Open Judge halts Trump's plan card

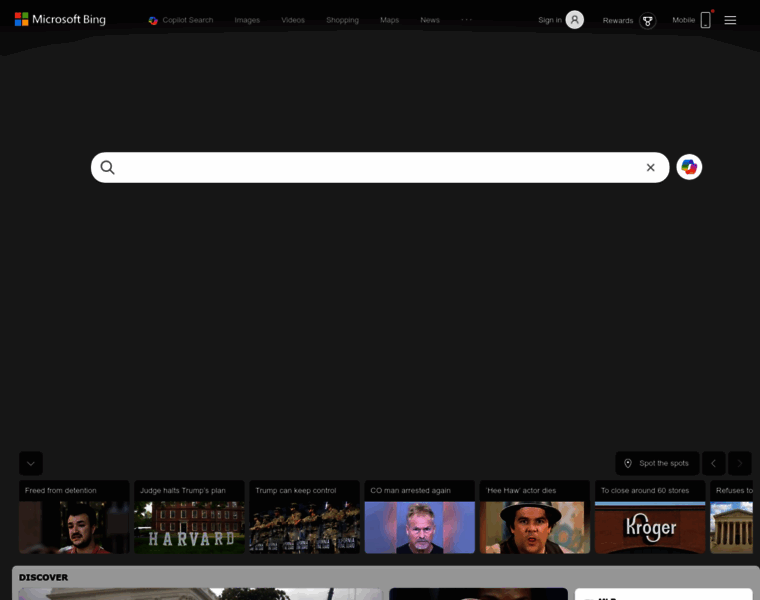pyautogui.click(x=190, y=517)
